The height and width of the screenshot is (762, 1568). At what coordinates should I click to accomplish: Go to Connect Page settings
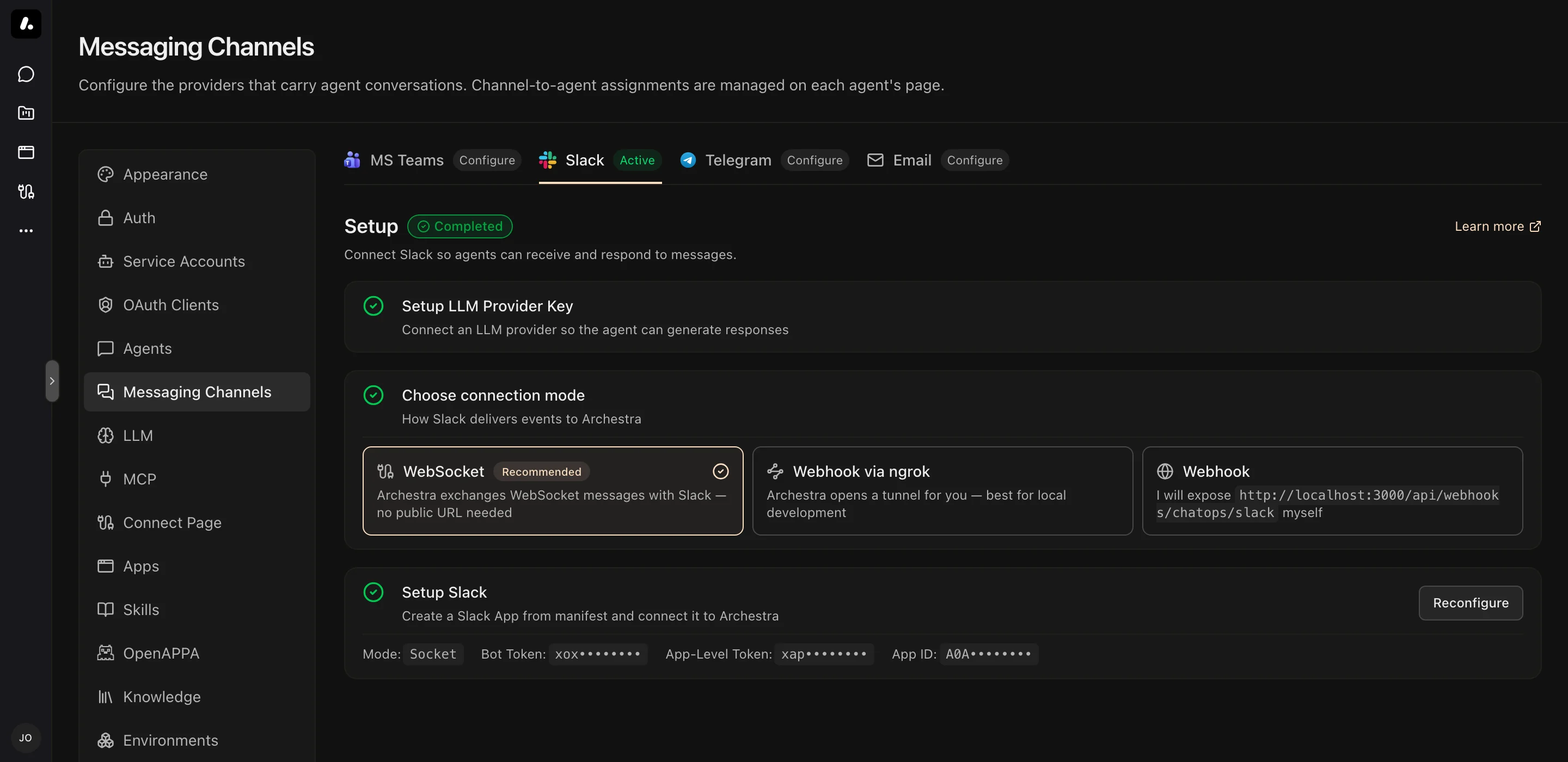(x=197, y=523)
